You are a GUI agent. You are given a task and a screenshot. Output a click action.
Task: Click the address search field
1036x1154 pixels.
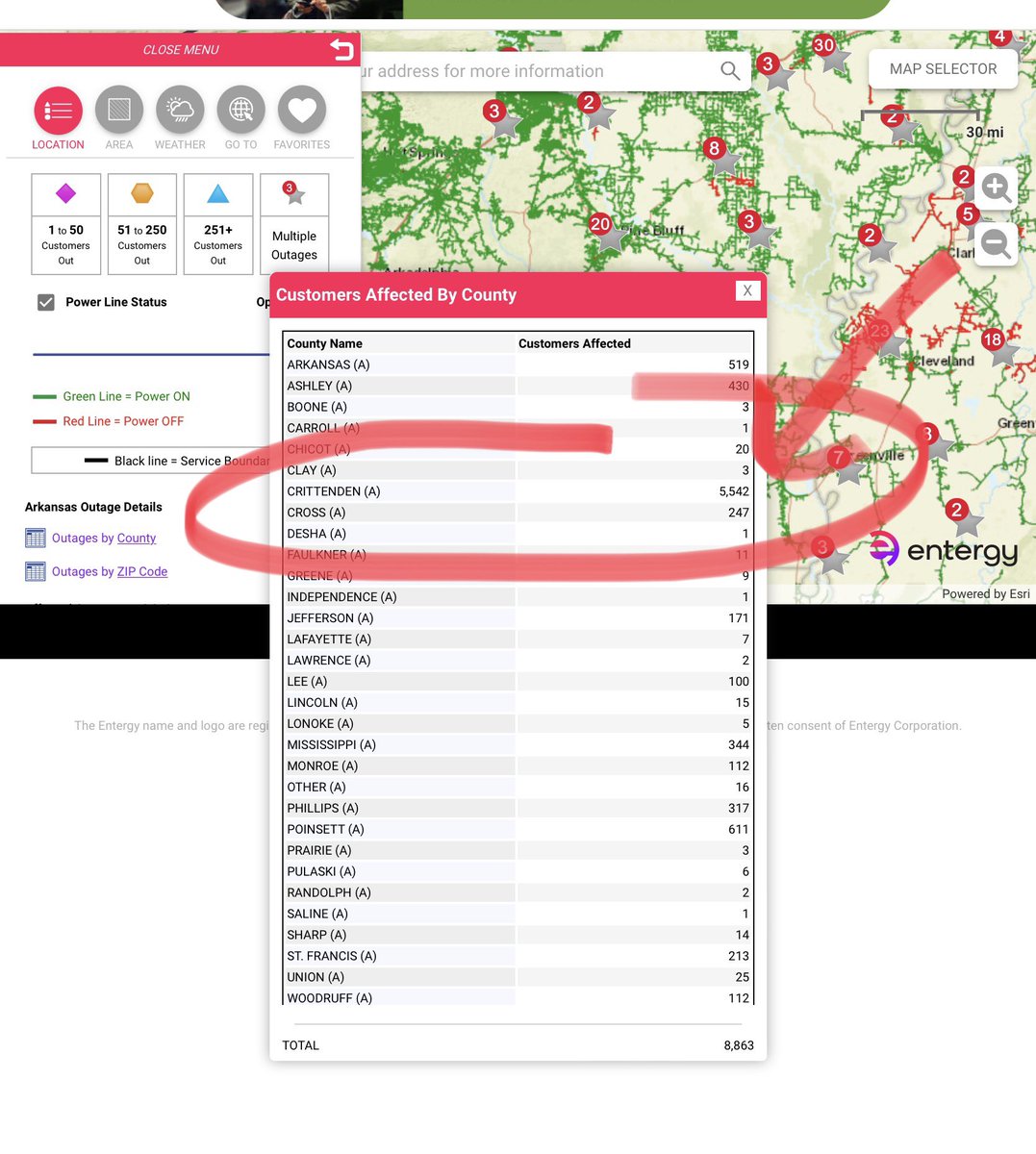click(539, 71)
